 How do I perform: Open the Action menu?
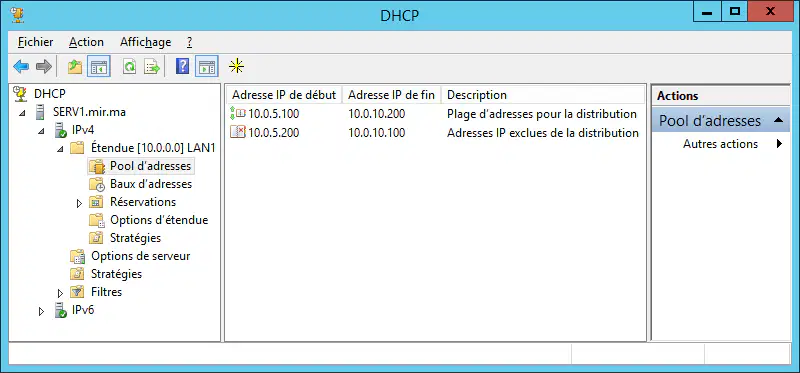[x=86, y=42]
